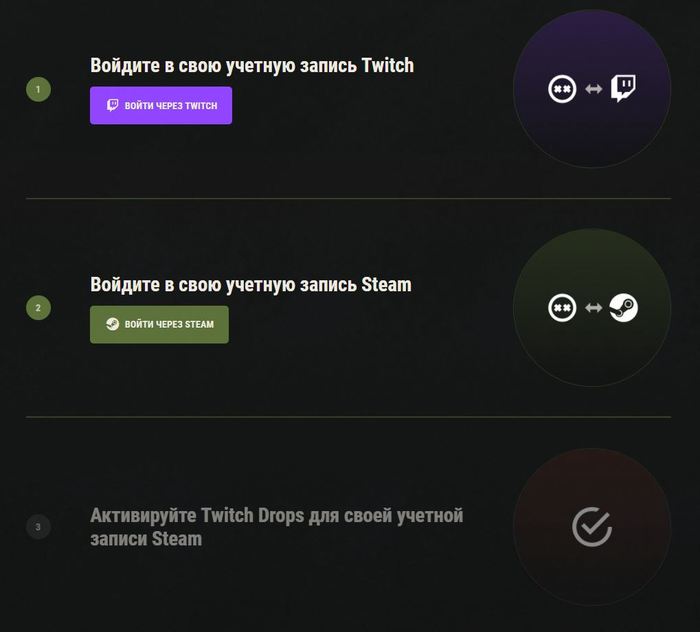The height and width of the screenshot is (632, 700).
Task: Click the Steam logo inside the green login button
Action: click(x=112, y=324)
